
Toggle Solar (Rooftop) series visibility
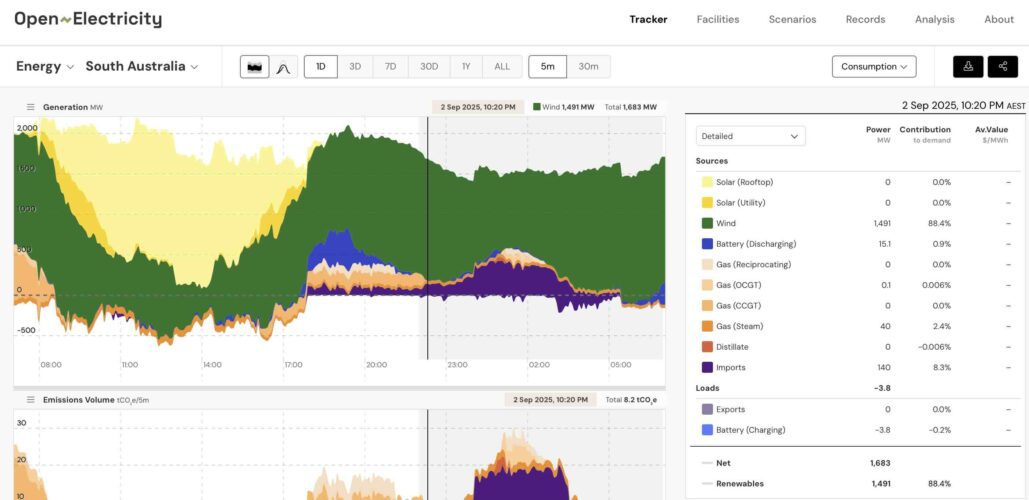[x=707, y=182]
